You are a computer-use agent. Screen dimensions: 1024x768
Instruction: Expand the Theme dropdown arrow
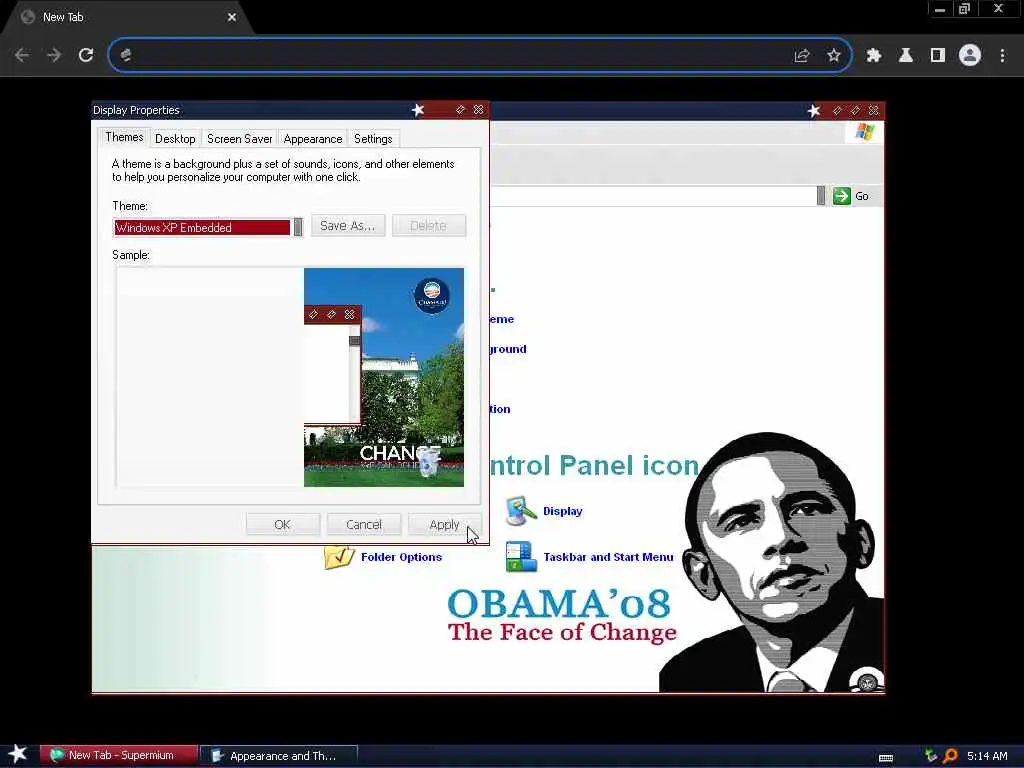pos(298,227)
